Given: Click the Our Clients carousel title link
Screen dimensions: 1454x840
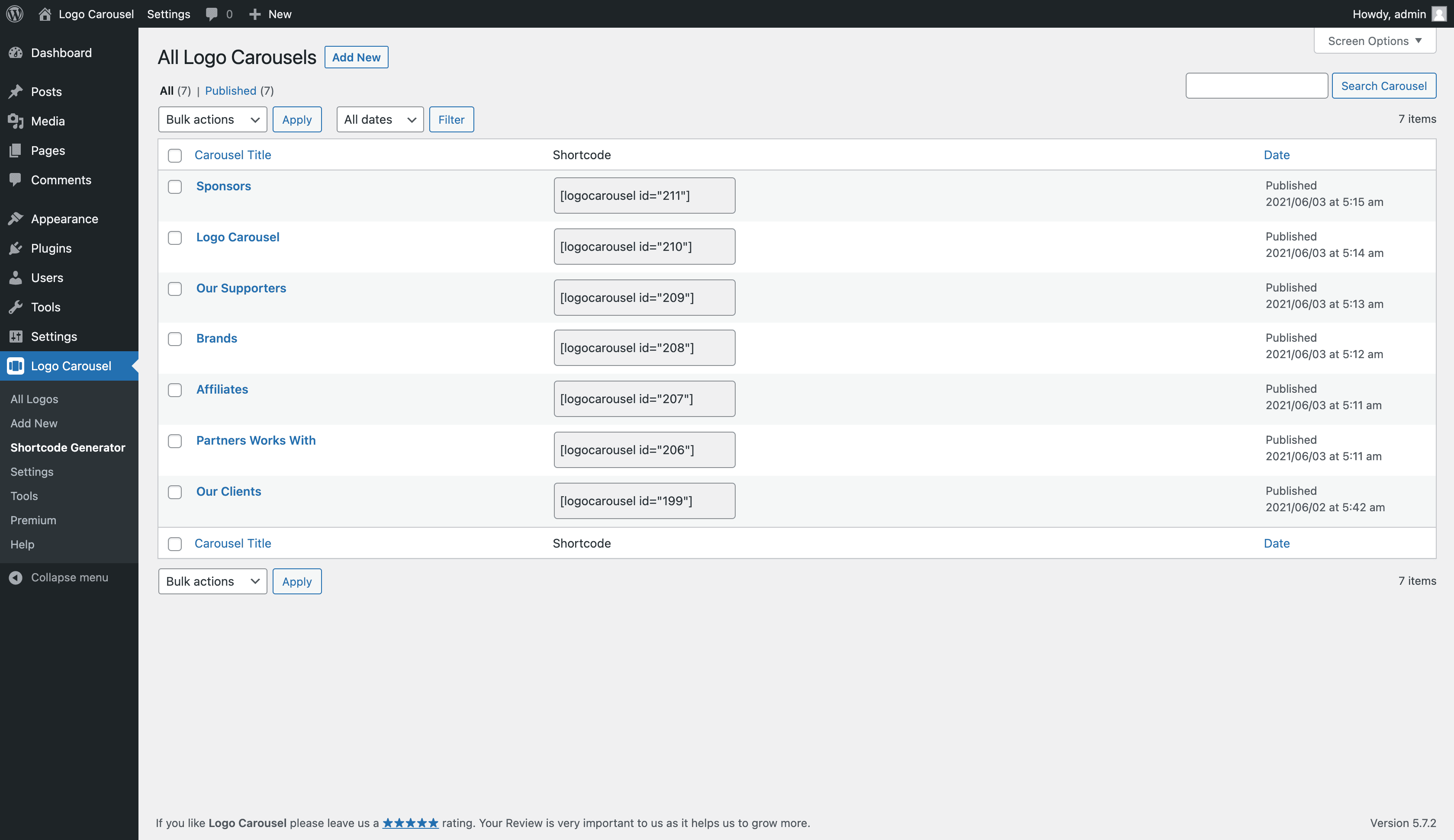Looking at the screenshot, I should (x=228, y=491).
